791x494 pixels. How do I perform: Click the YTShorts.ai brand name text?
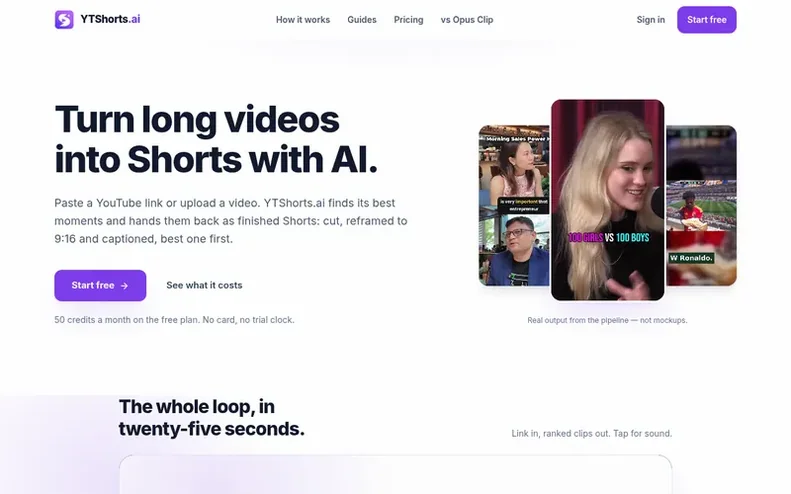coord(110,19)
